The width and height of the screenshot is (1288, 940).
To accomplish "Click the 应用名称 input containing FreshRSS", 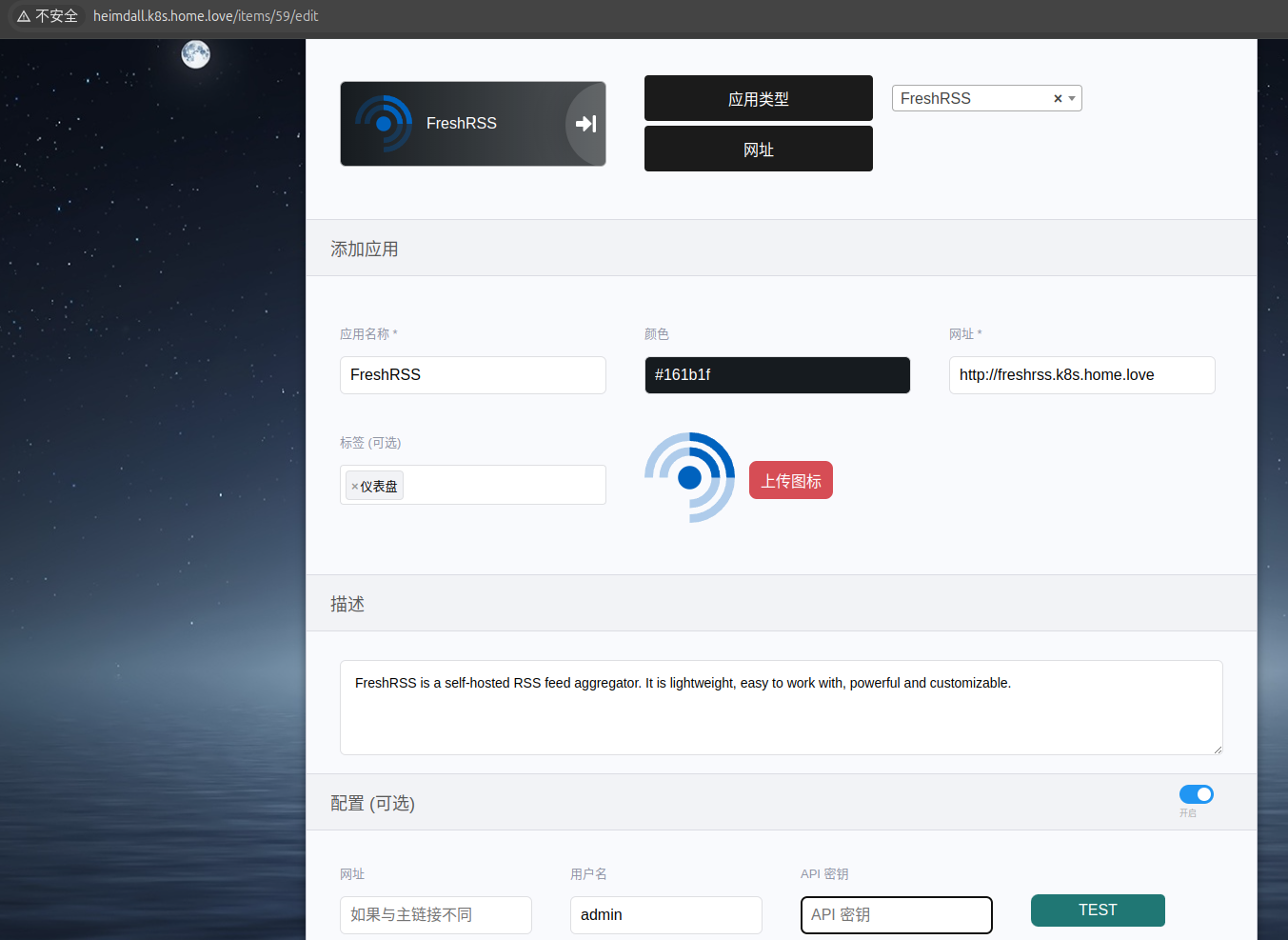I will tap(473, 375).
